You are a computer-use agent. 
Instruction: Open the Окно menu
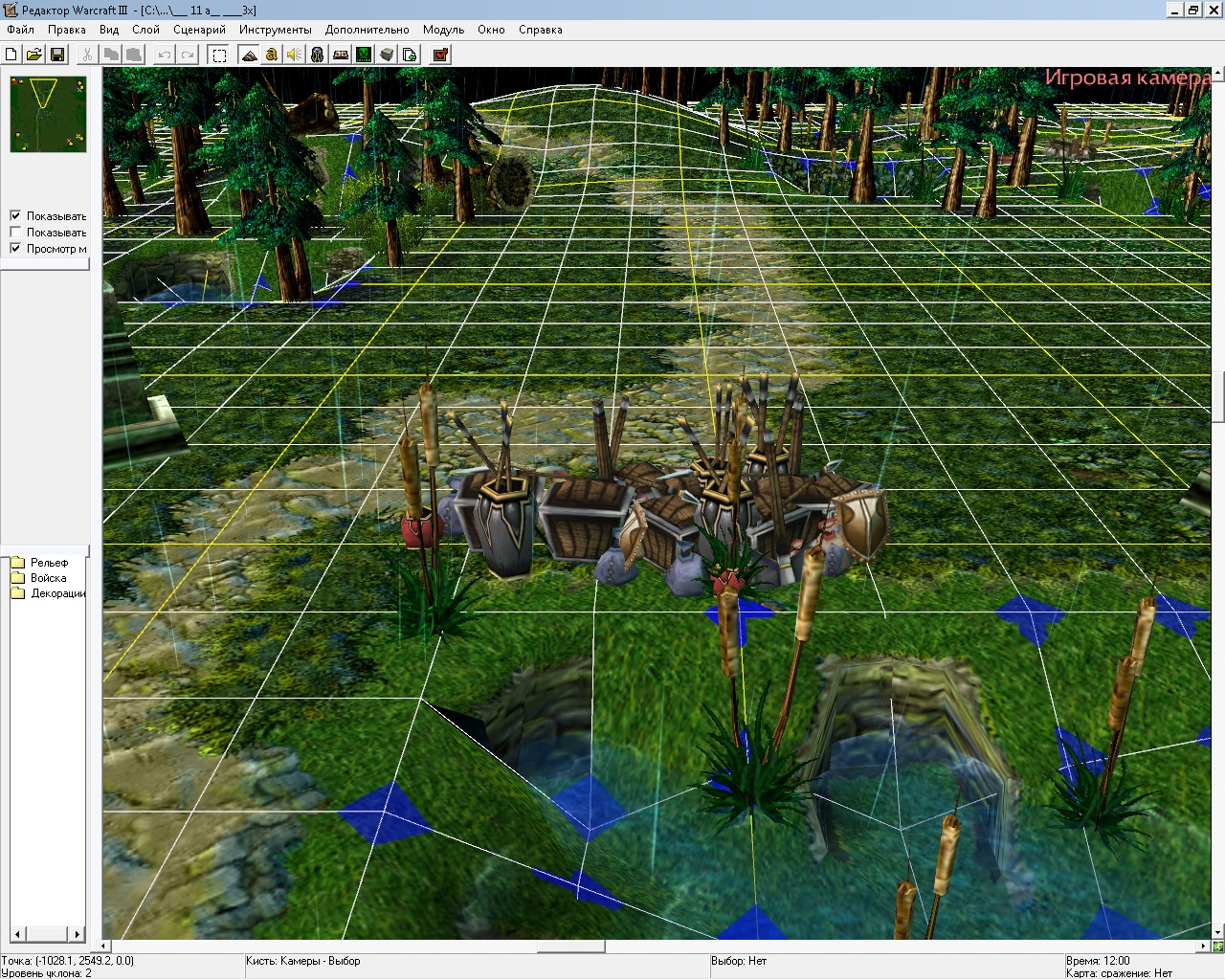tap(491, 30)
